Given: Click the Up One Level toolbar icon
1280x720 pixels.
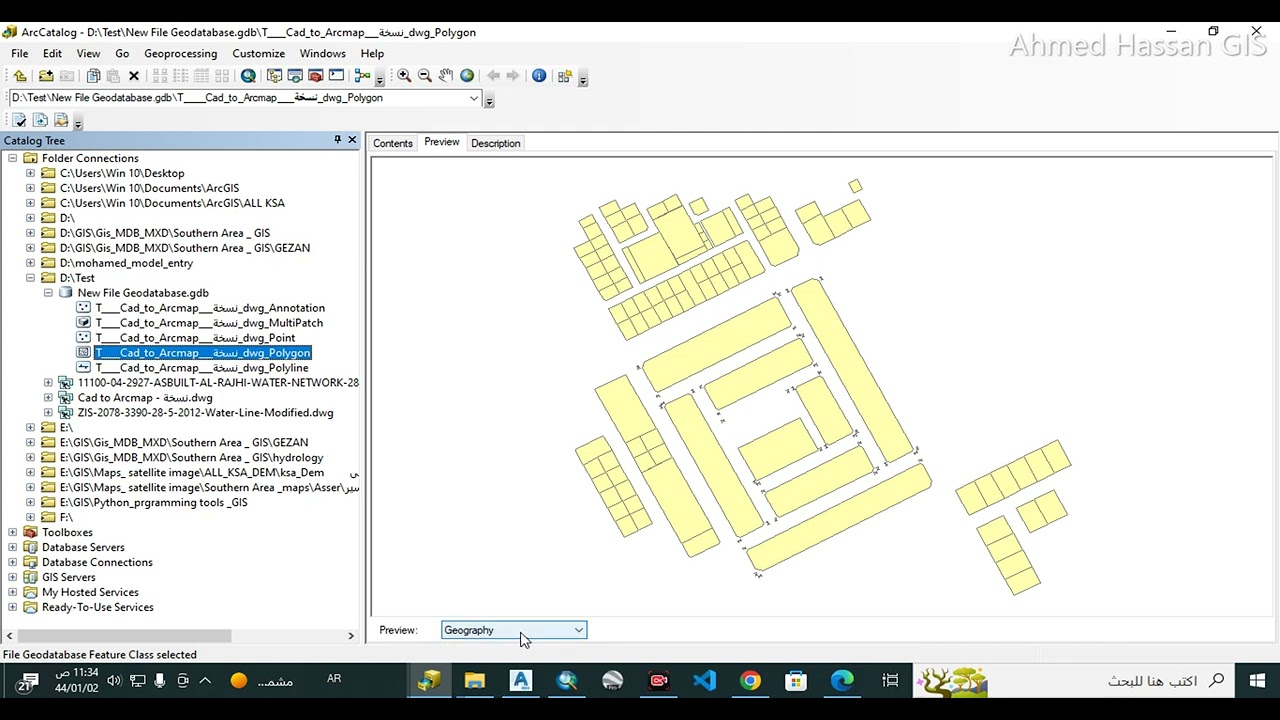Looking at the screenshot, I should click(20, 76).
